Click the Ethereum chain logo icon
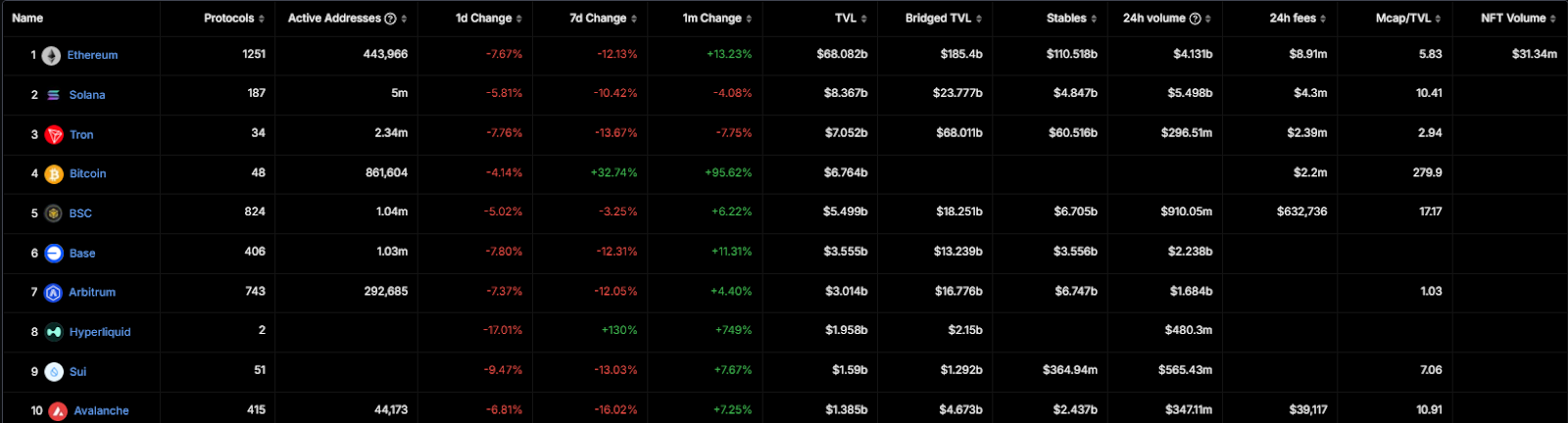 click(x=52, y=56)
